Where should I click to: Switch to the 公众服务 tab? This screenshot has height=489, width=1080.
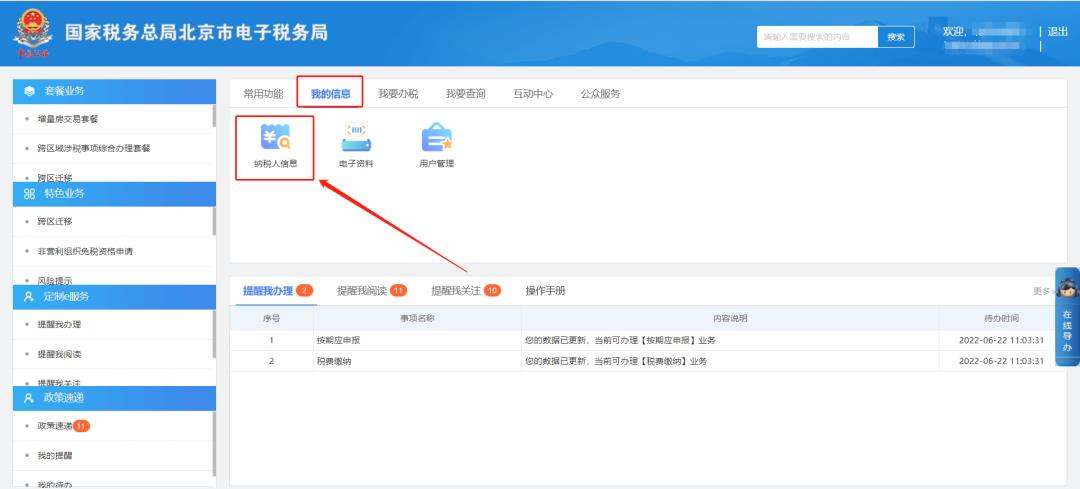601,94
